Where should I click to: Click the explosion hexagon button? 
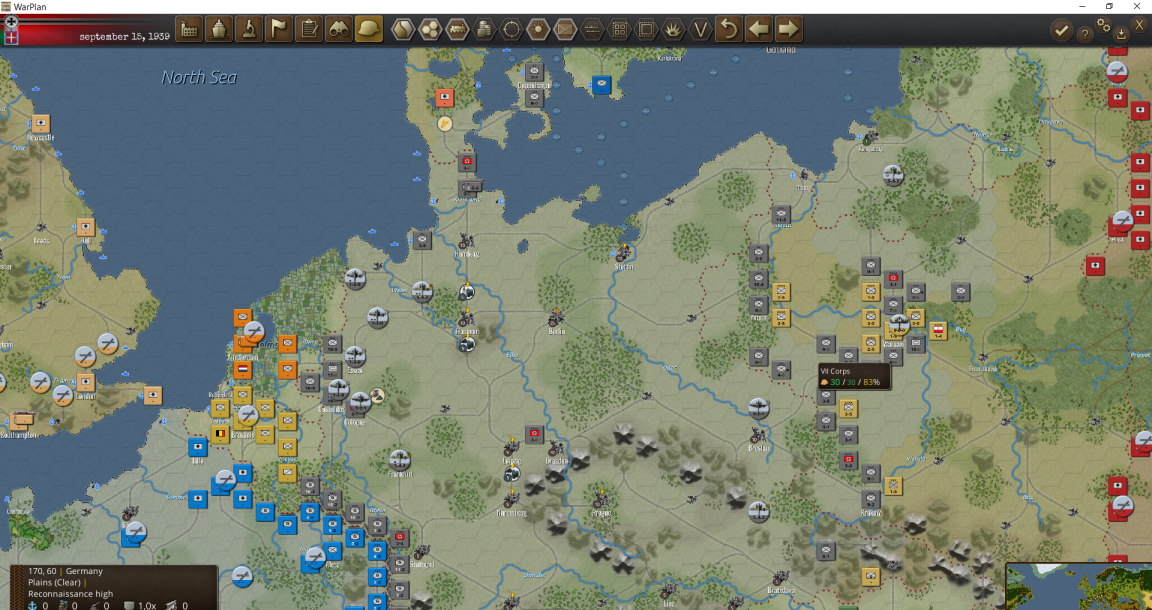point(674,30)
